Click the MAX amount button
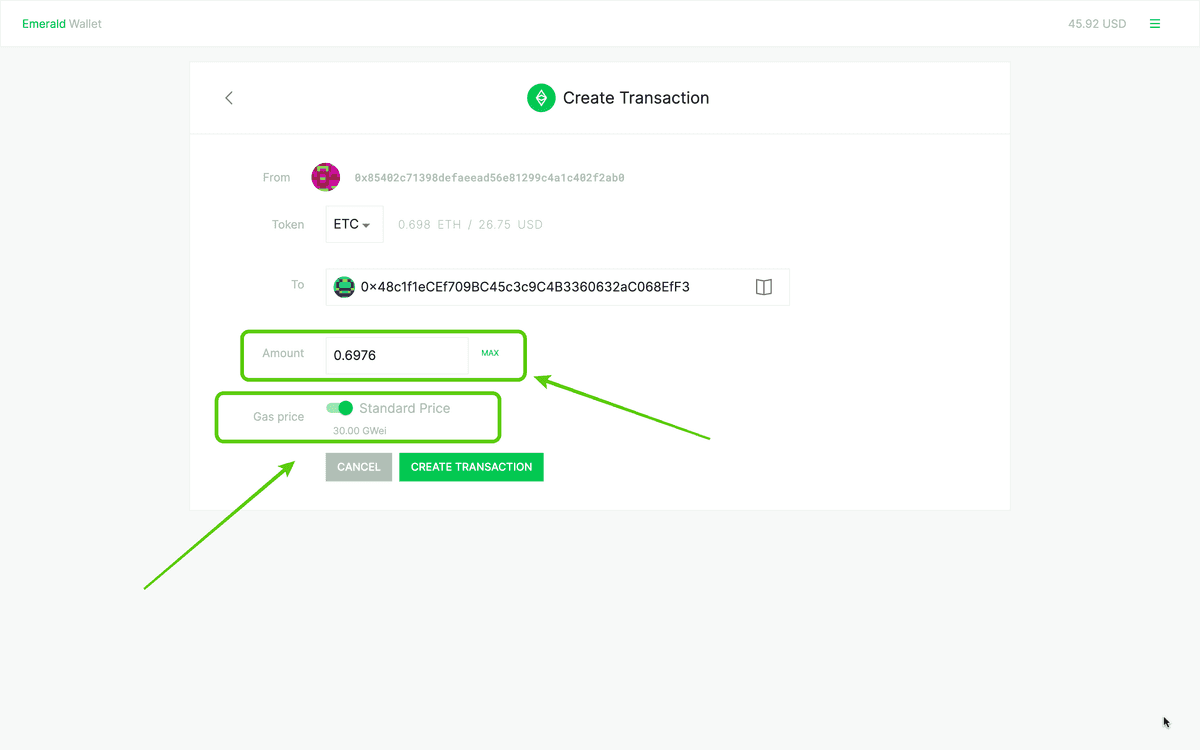The image size is (1200, 750). (490, 353)
